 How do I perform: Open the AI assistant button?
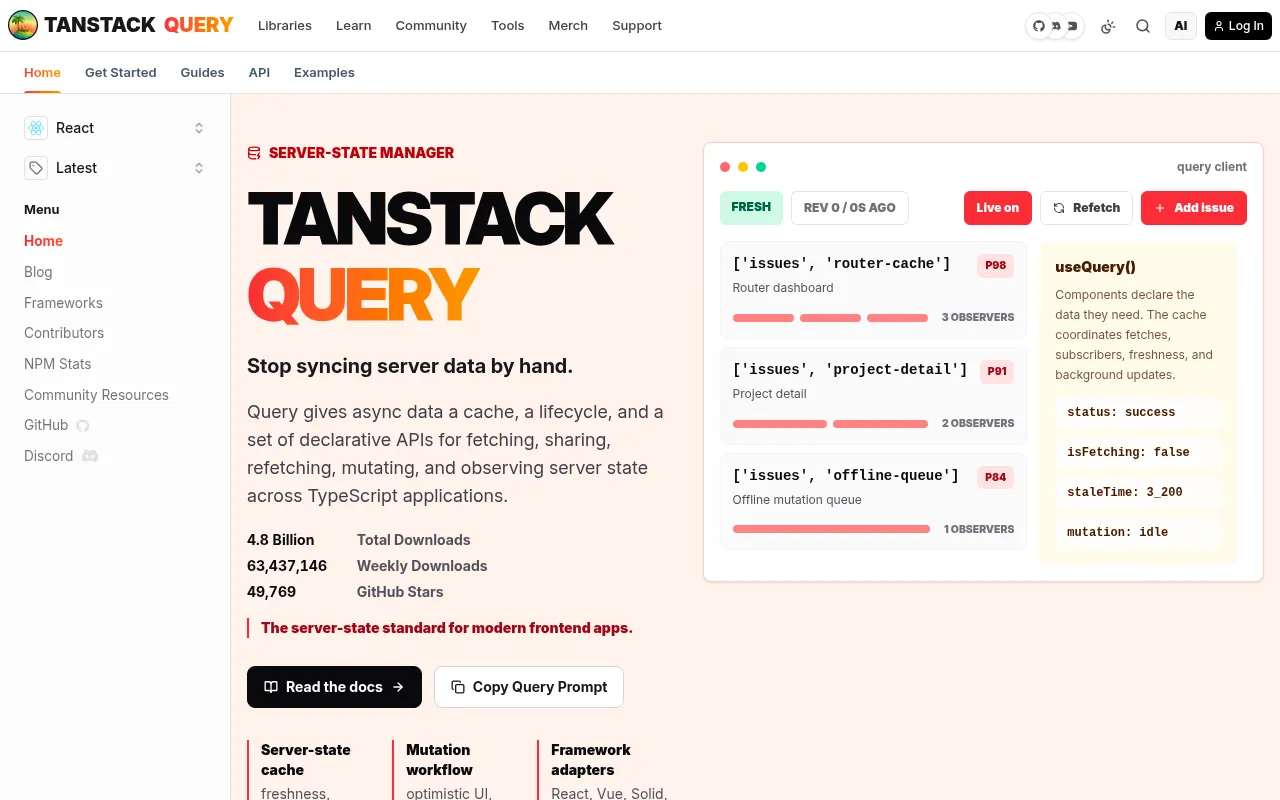[1181, 26]
